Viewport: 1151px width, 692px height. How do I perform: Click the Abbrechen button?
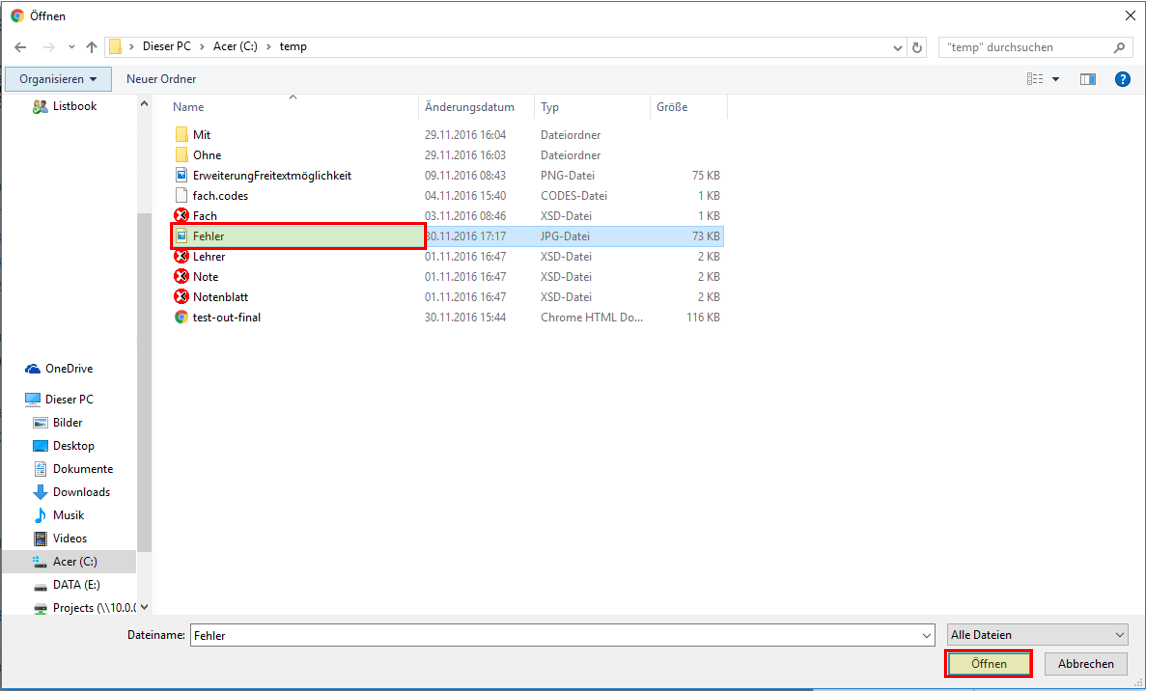1086,664
